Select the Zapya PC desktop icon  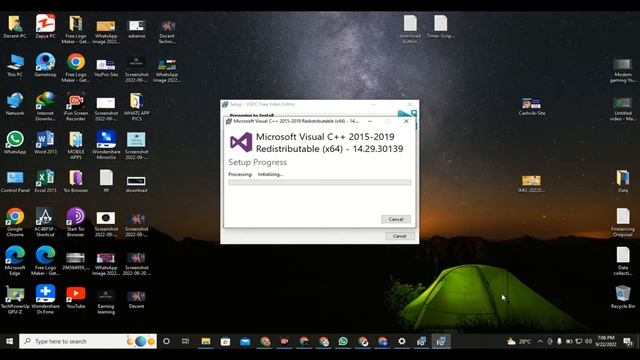point(45,27)
